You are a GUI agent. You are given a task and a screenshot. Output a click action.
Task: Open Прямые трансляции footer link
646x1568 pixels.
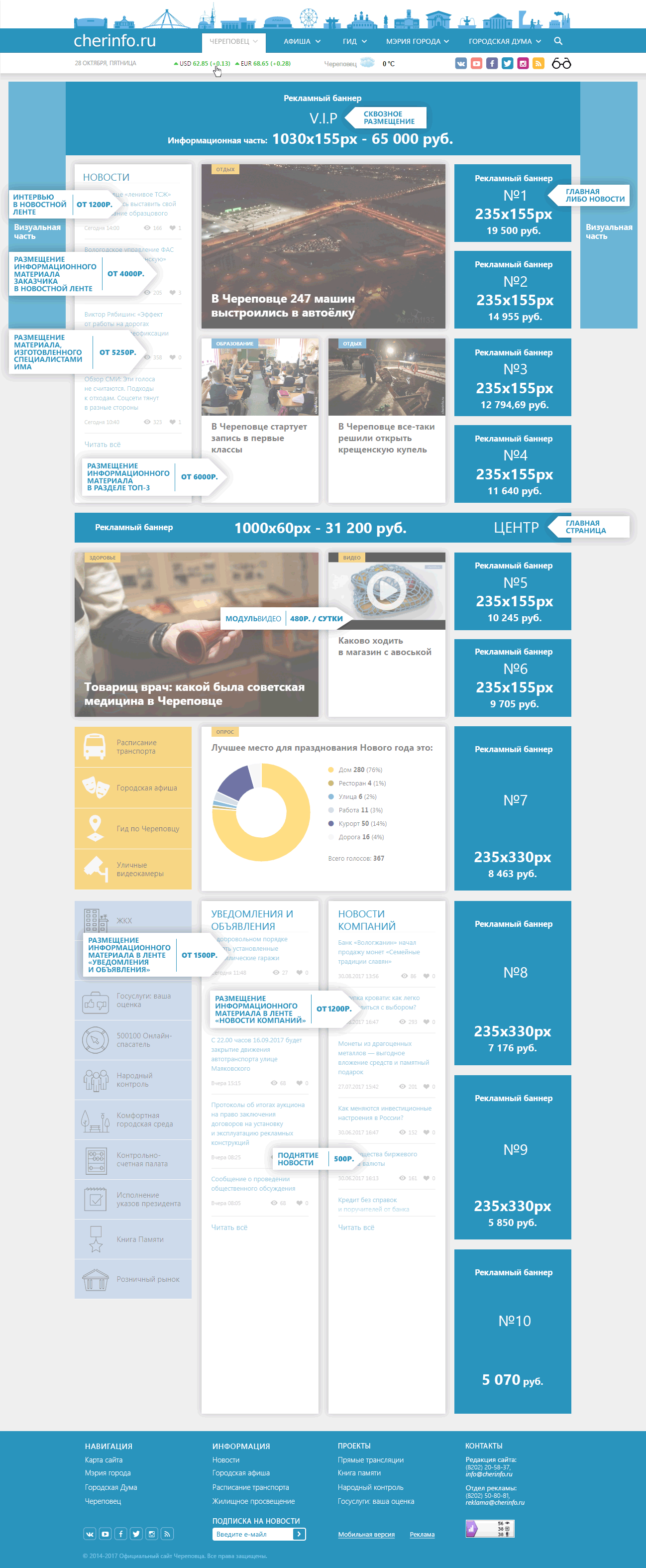371,1459
